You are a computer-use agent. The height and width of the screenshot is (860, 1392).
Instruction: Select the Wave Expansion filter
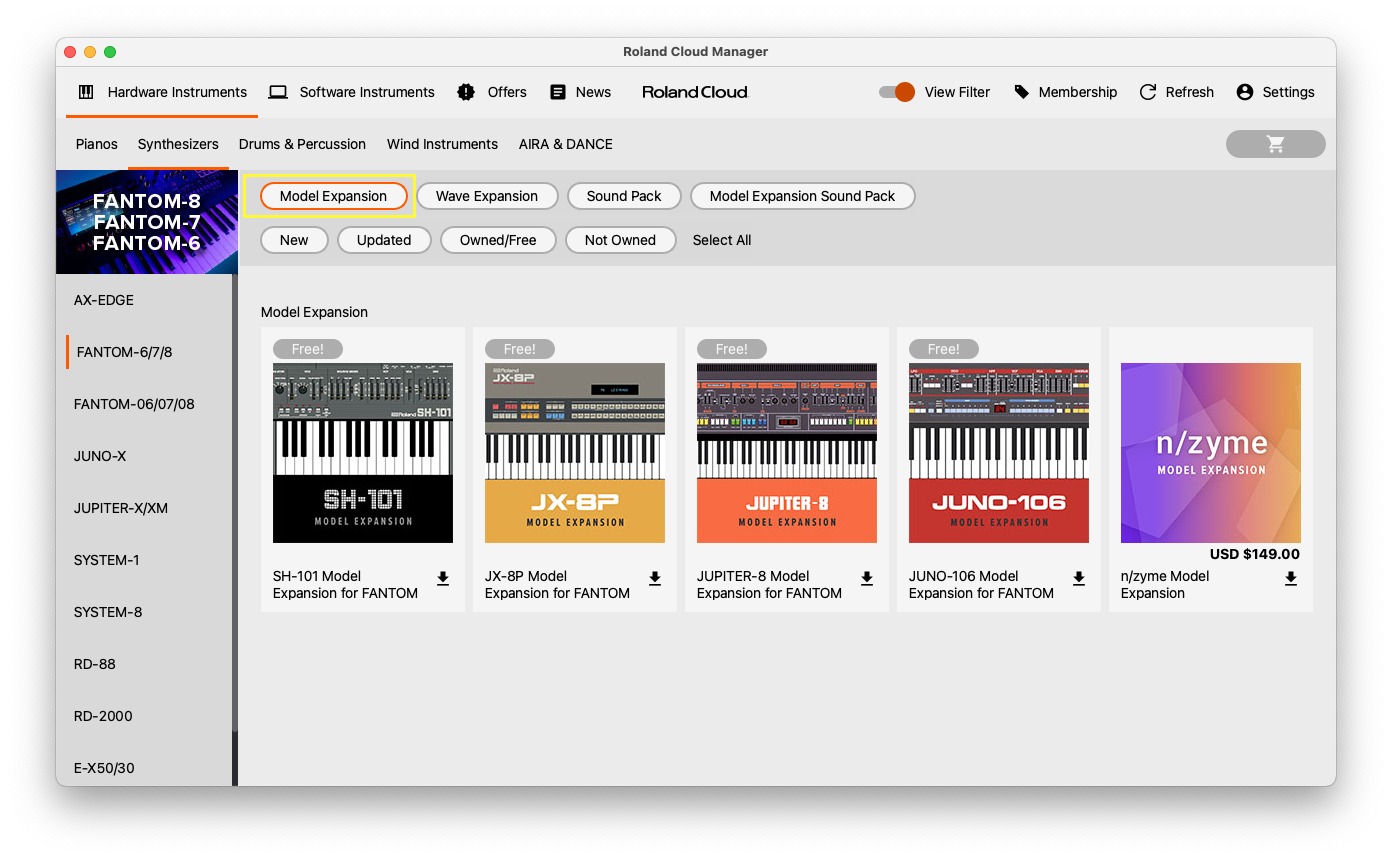point(487,196)
